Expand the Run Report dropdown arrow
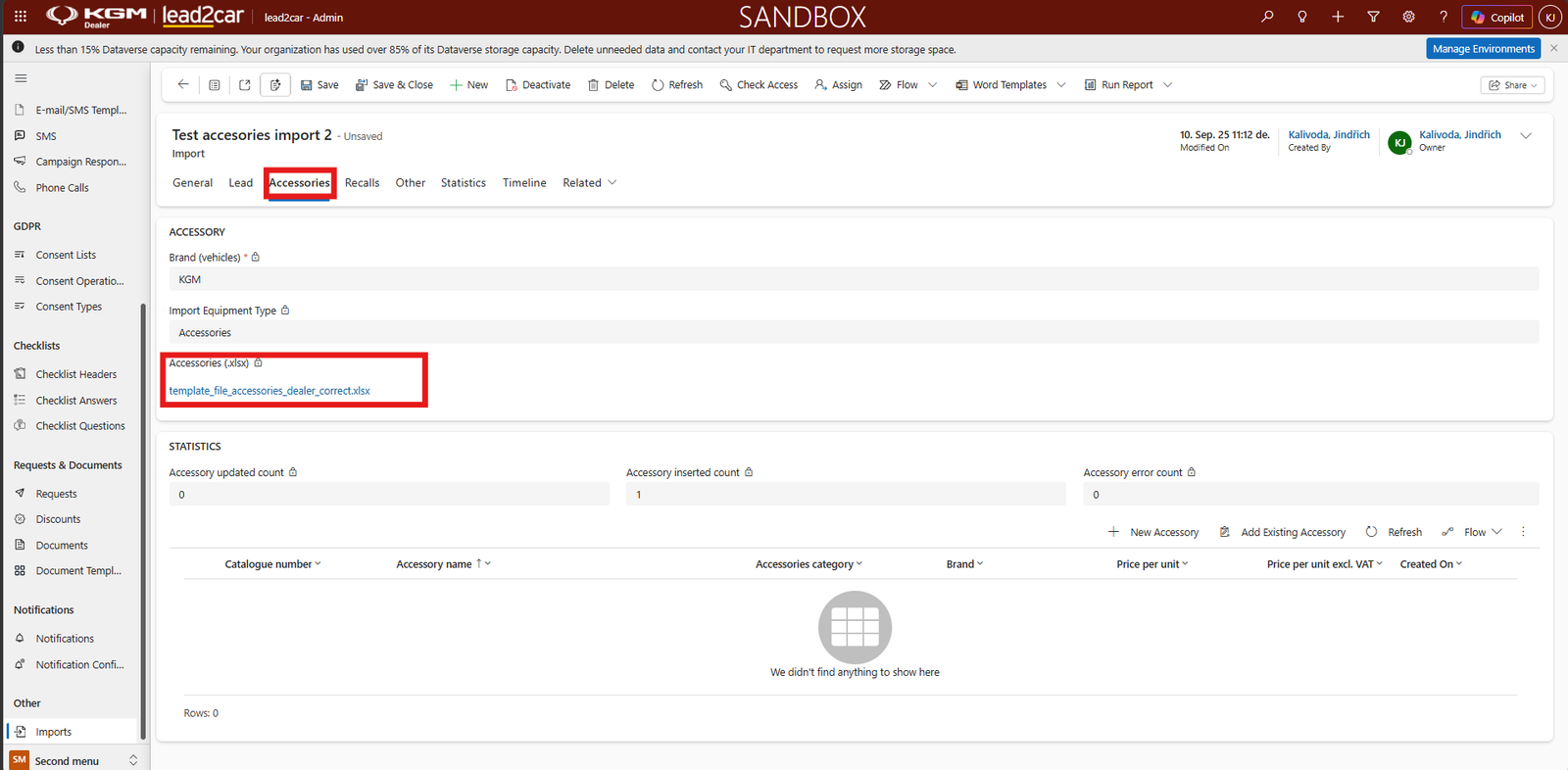 tap(1167, 85)
